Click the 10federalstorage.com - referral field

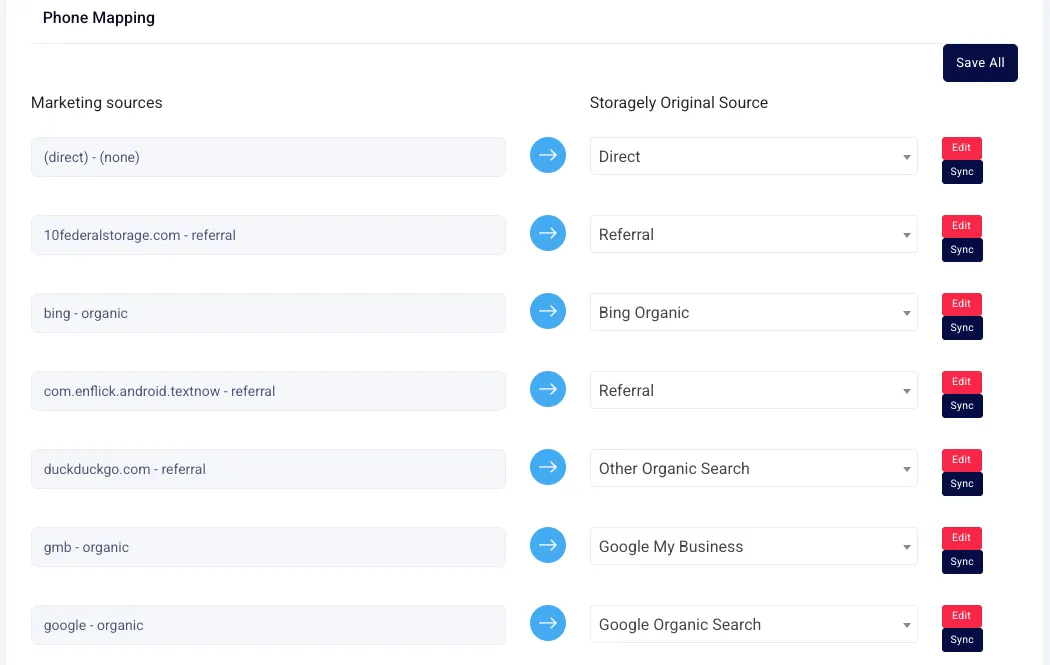(268, 235)
